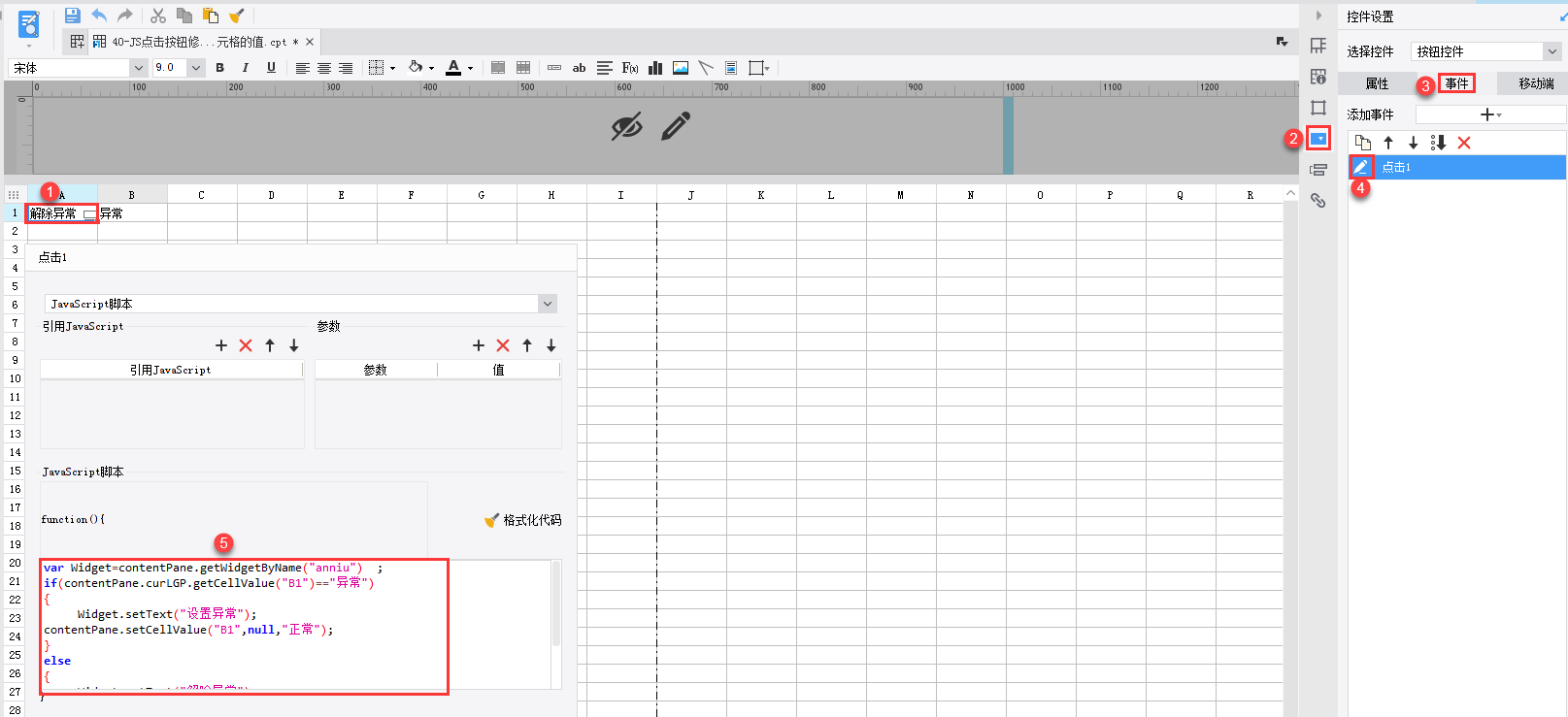Unmerge the selected cells
Image resolution: width=1568 pixels, height=717 pixels.
523,68
